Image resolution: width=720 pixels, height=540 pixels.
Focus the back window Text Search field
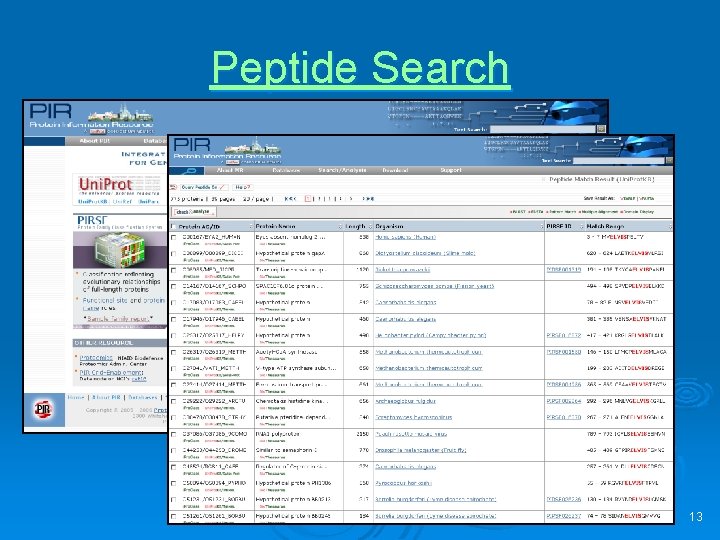(543, 129)
